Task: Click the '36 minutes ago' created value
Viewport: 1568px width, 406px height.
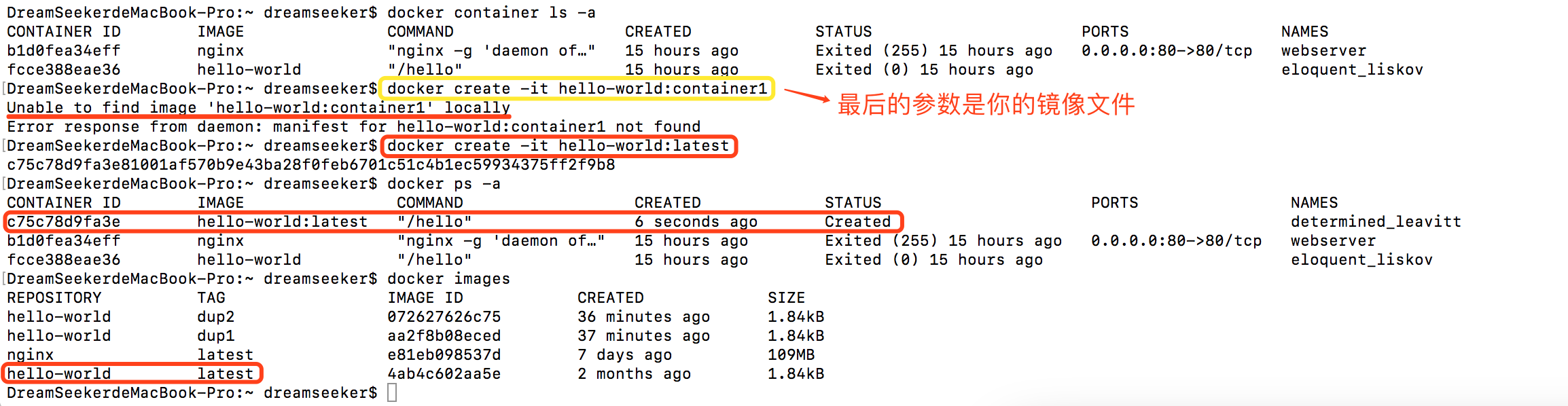Action: tap(643, 316)
